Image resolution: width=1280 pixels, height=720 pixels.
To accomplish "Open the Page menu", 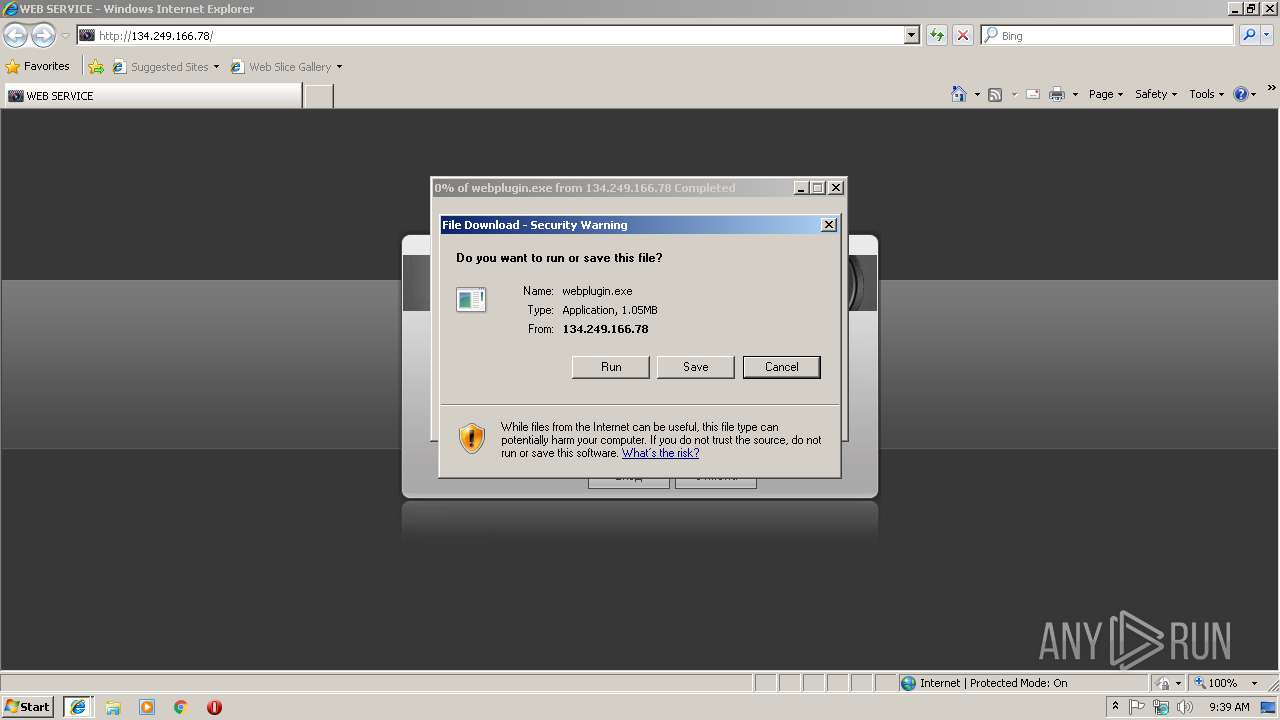I will coord(1105,94).
